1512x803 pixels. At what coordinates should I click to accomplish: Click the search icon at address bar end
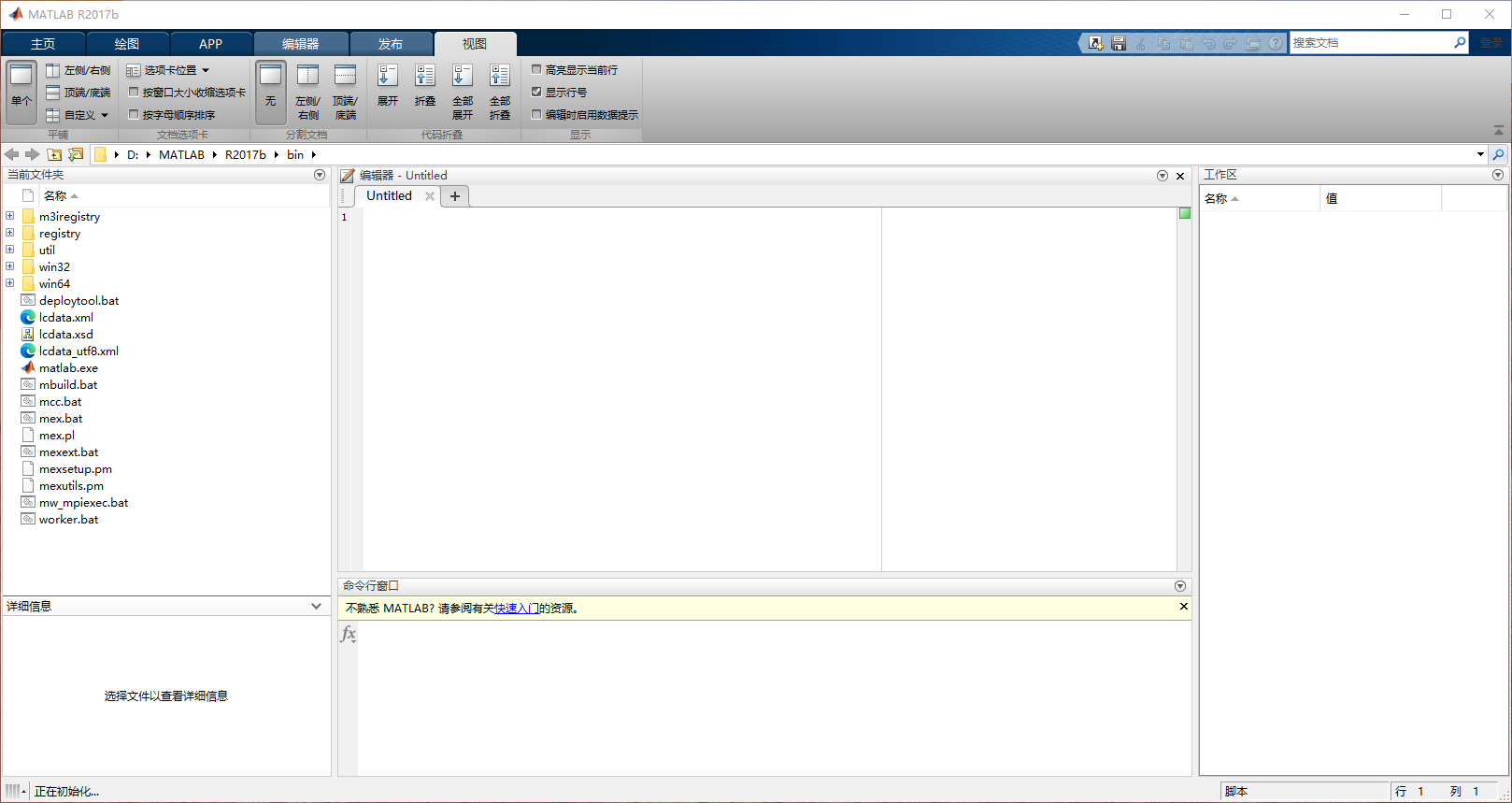pyautogui.click(x=1499, y=154)
